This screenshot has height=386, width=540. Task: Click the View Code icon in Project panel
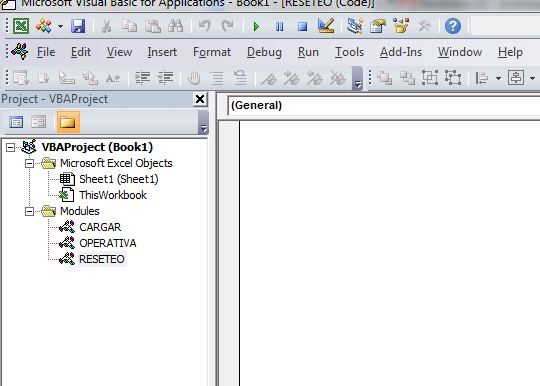coord(16,122)
